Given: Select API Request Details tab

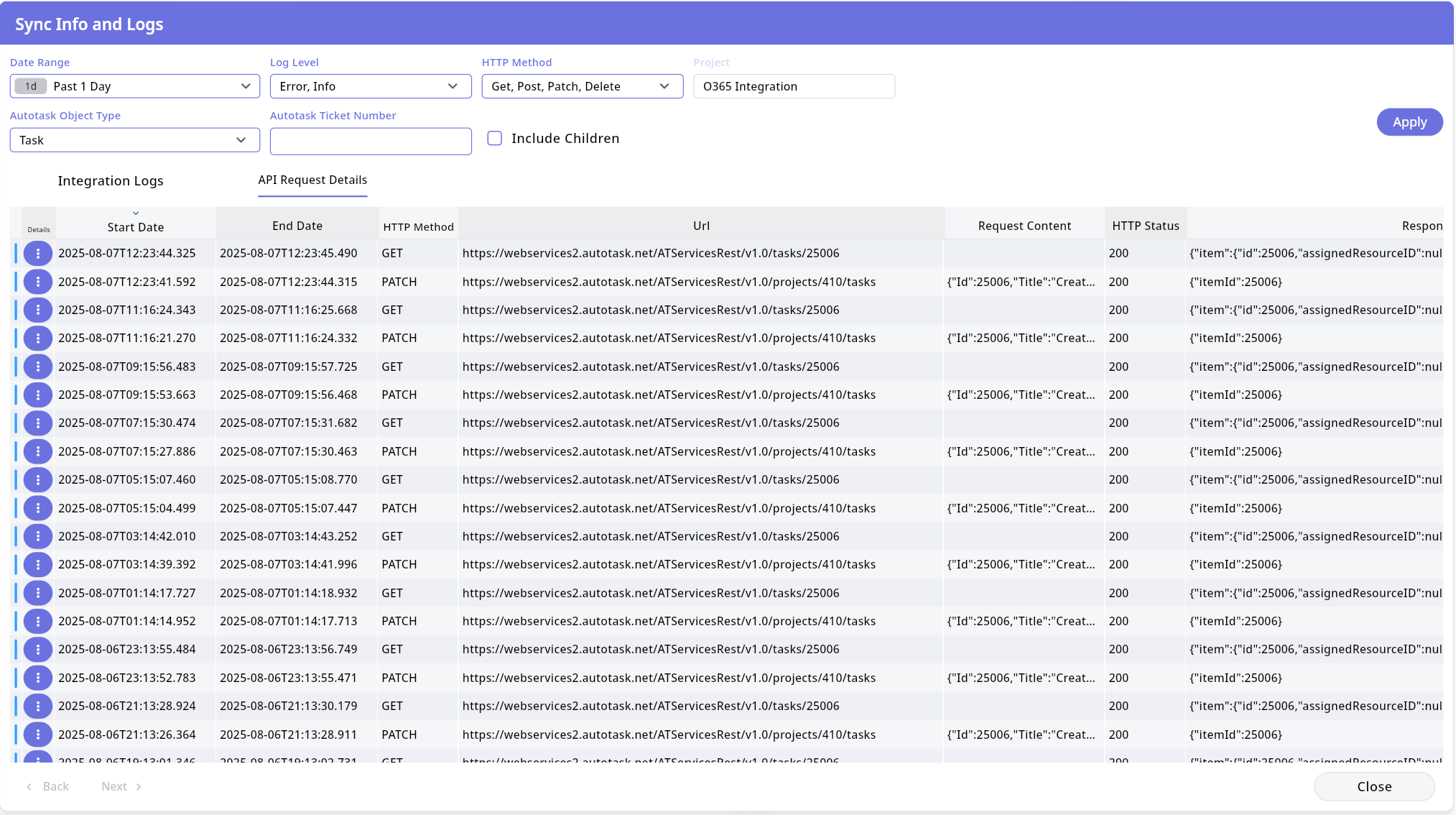Looking at the screenshot, I should coord(312,180).
